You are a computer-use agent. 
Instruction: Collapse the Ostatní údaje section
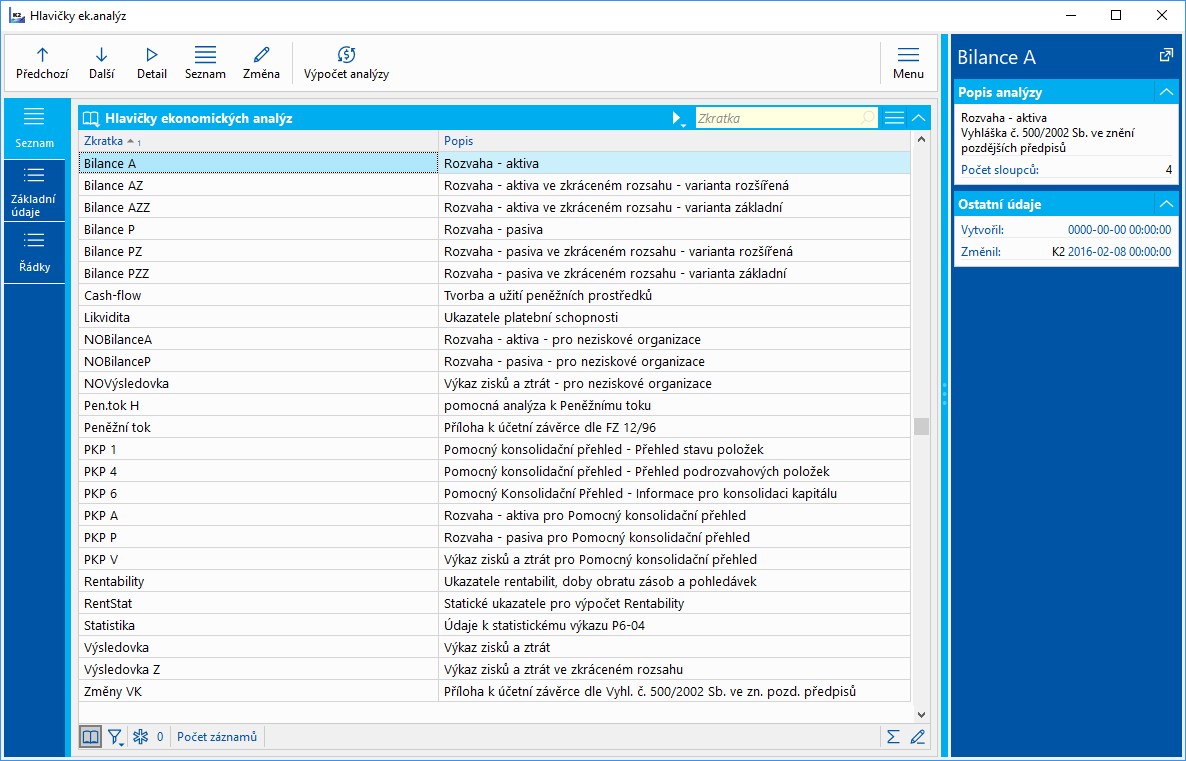point(1166,204)
